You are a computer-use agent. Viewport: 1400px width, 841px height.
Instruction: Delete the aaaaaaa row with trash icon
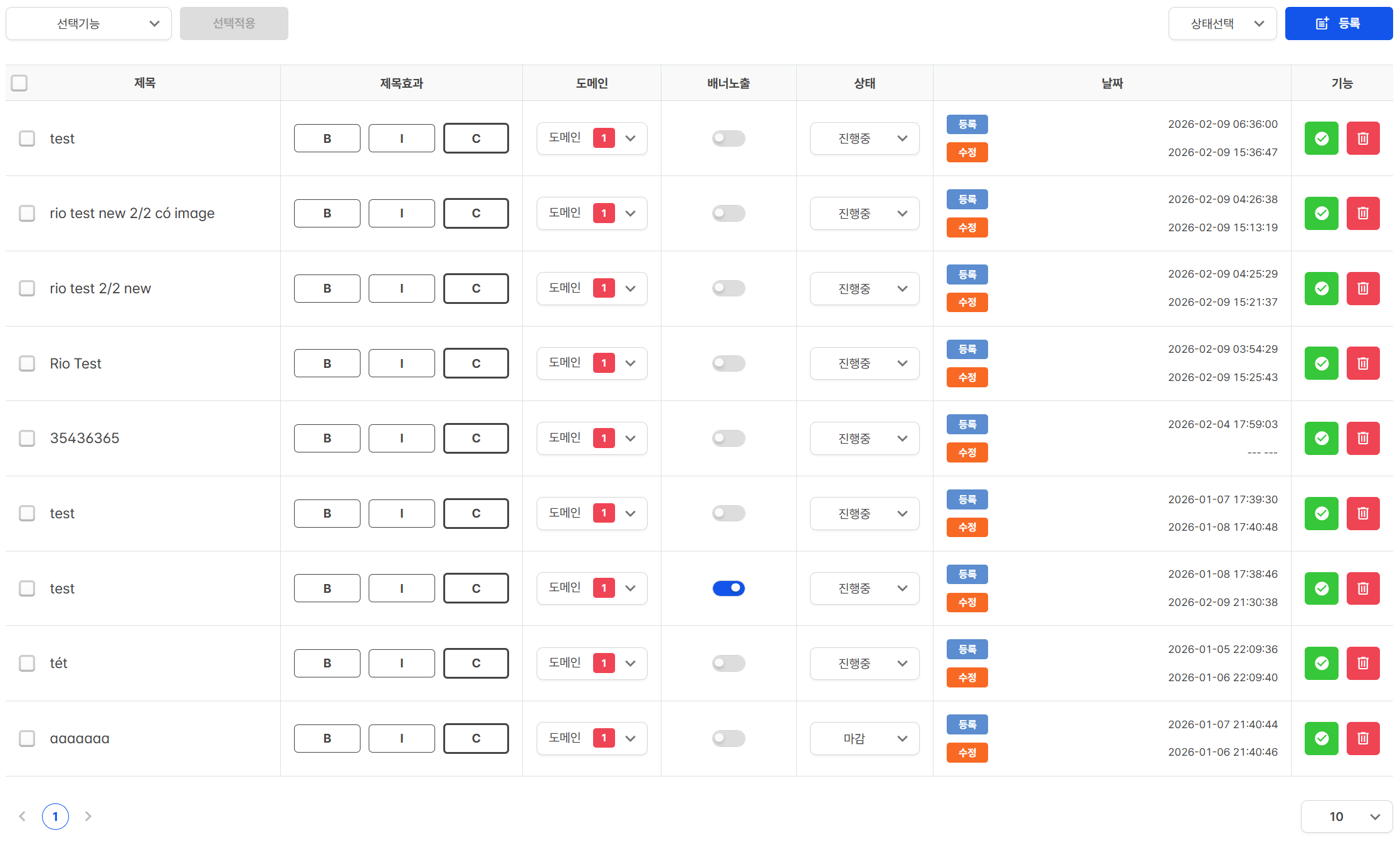click(1362, 738)
